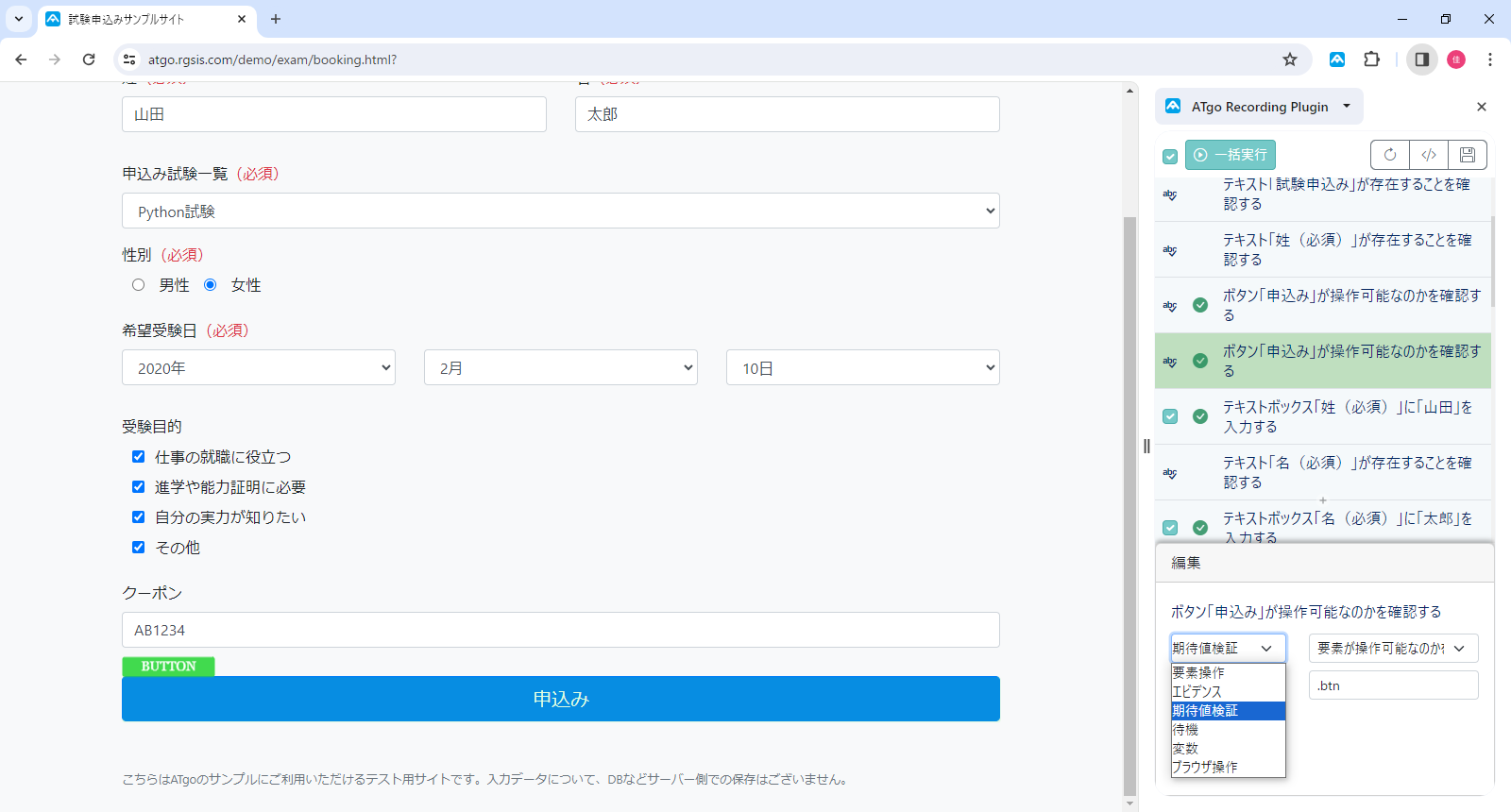1511x812 pixels.
Task: Choose 要素操作 from the open list
Action: pyautogui.click(x=1228, y=673)
